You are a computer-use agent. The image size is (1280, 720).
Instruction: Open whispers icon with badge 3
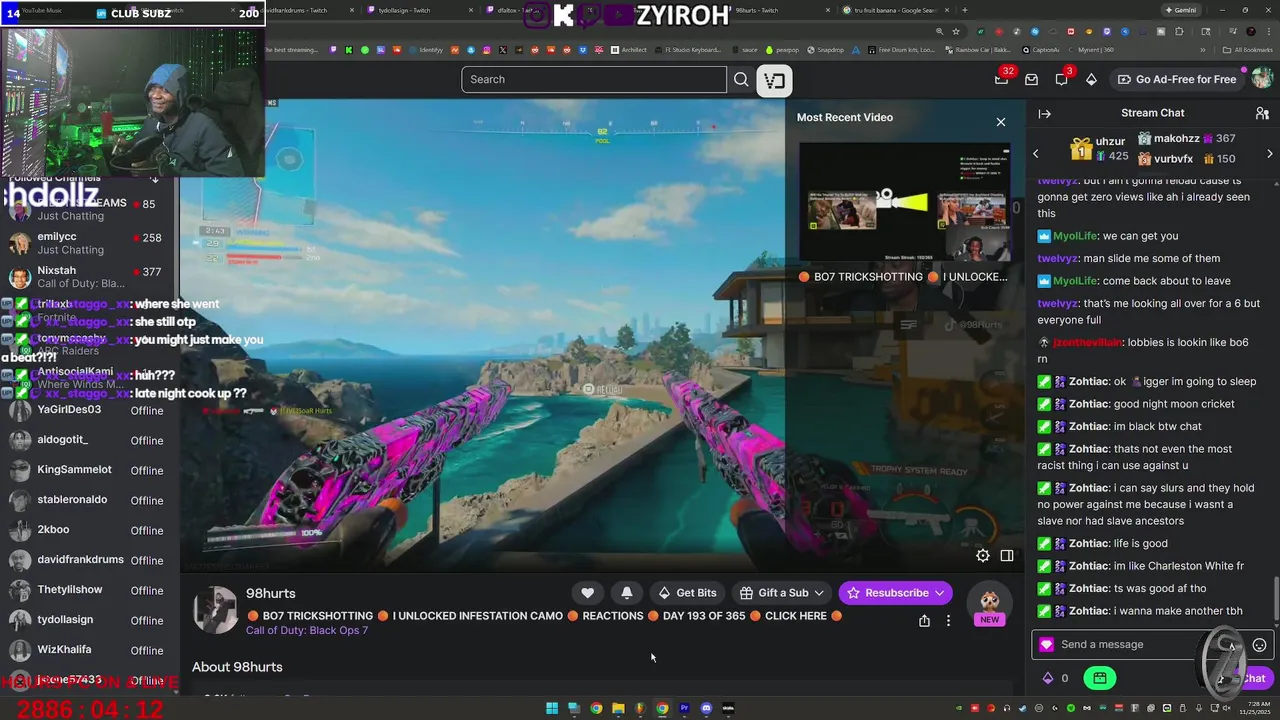(x=1062, y=79)
